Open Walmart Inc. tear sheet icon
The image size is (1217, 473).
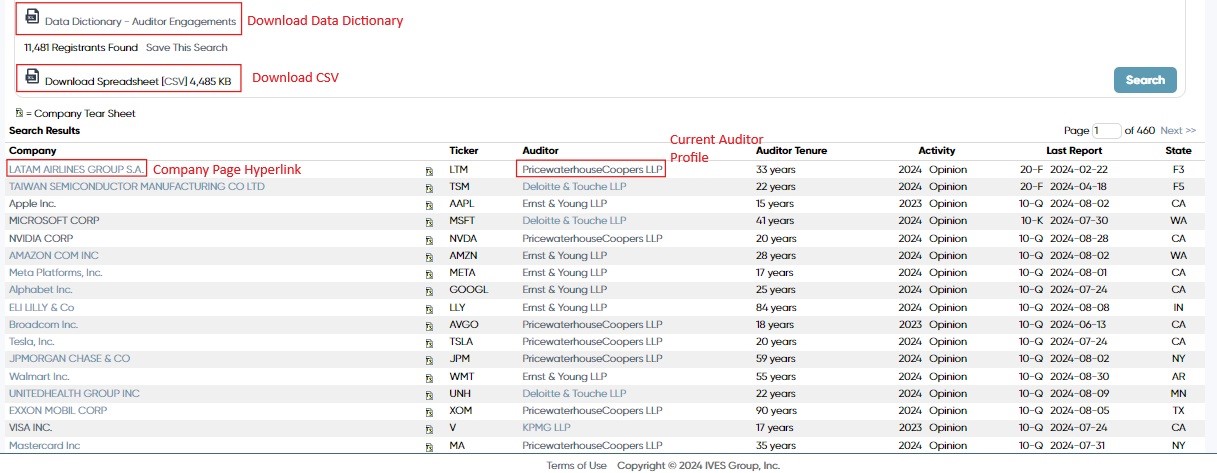click(428, 378)
